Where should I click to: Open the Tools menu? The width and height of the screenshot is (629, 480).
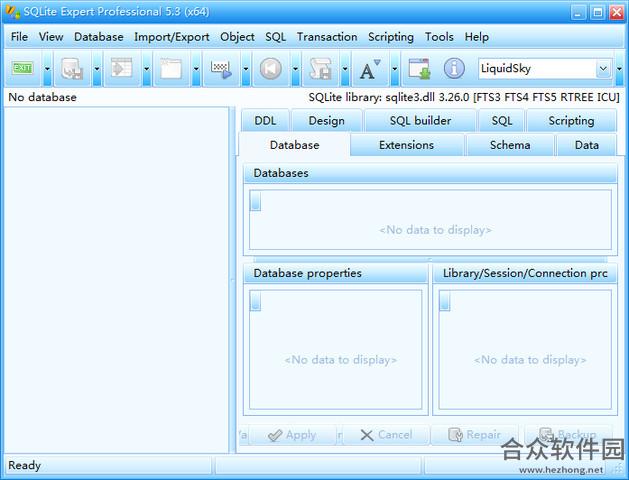(439, 37)
